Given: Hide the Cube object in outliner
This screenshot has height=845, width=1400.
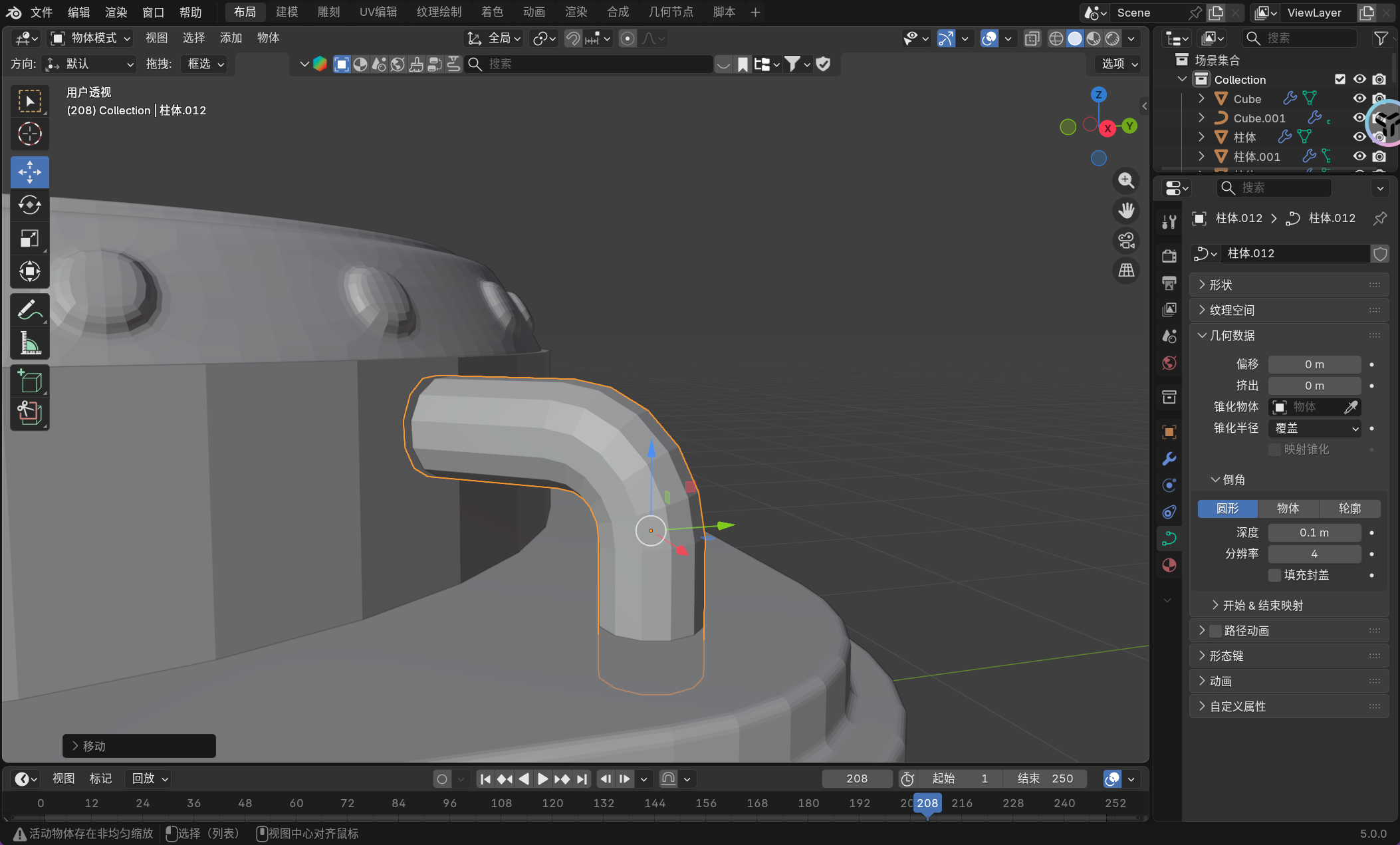Looking at the screenshot, I should pos(1359,98).
